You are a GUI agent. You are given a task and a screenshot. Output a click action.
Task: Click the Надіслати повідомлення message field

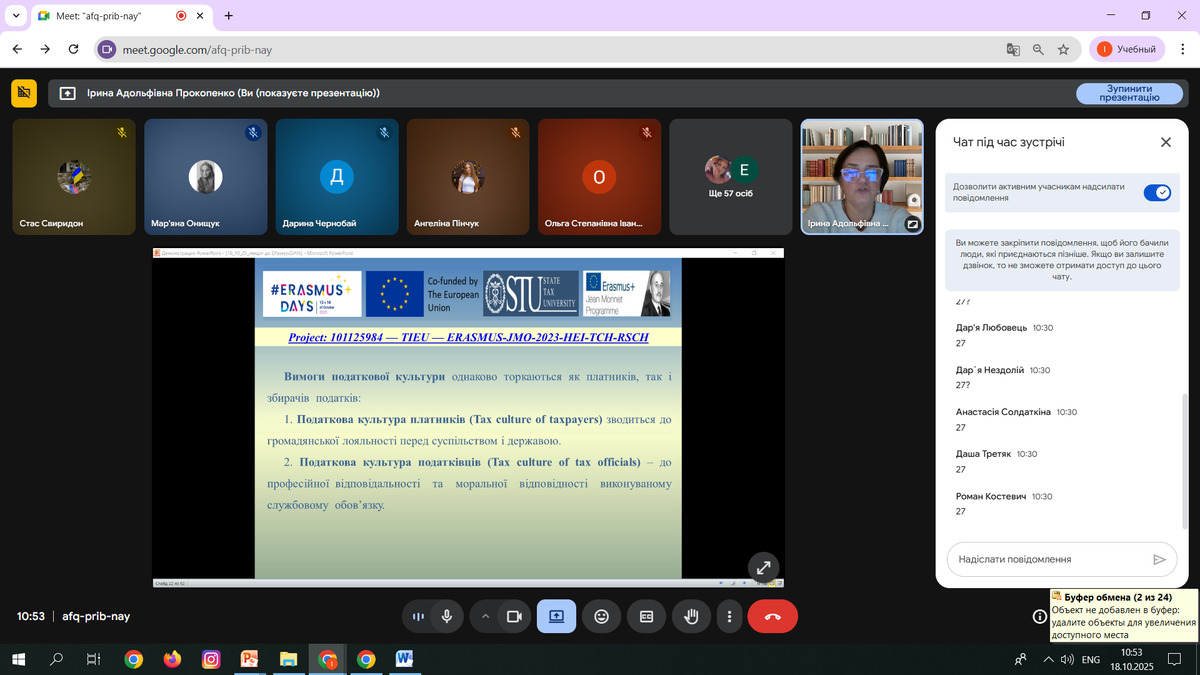(1044, 560)
